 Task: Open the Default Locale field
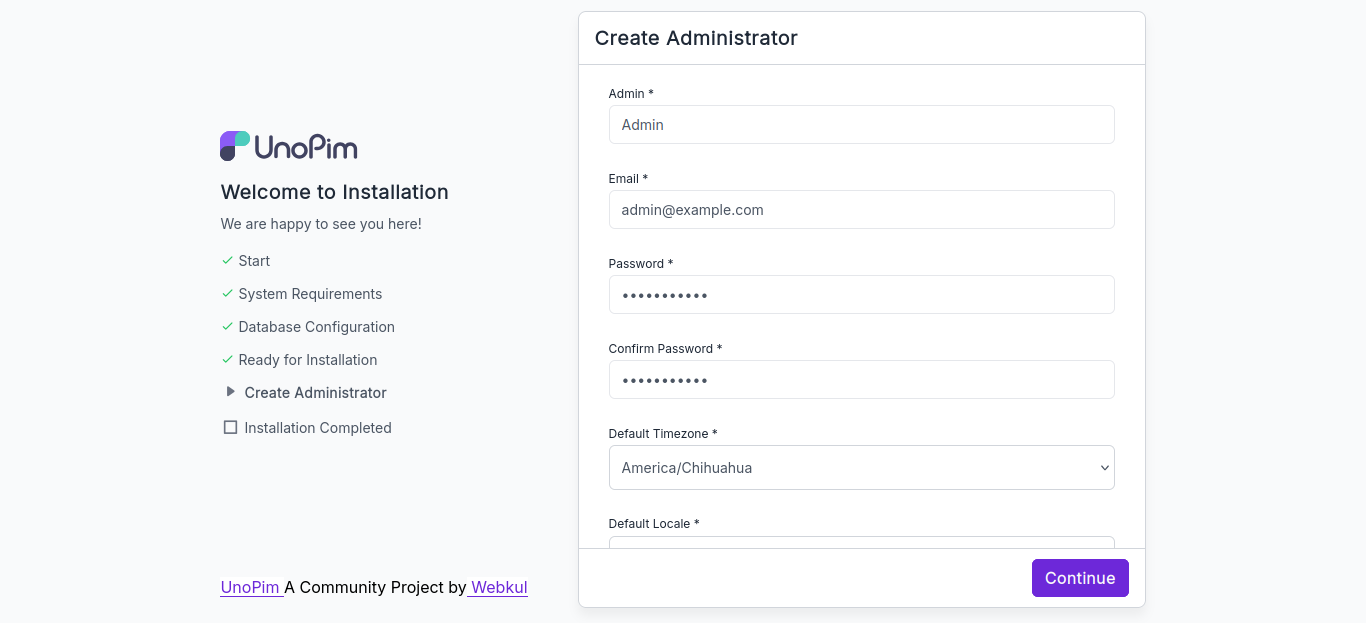tap(861, 542)
